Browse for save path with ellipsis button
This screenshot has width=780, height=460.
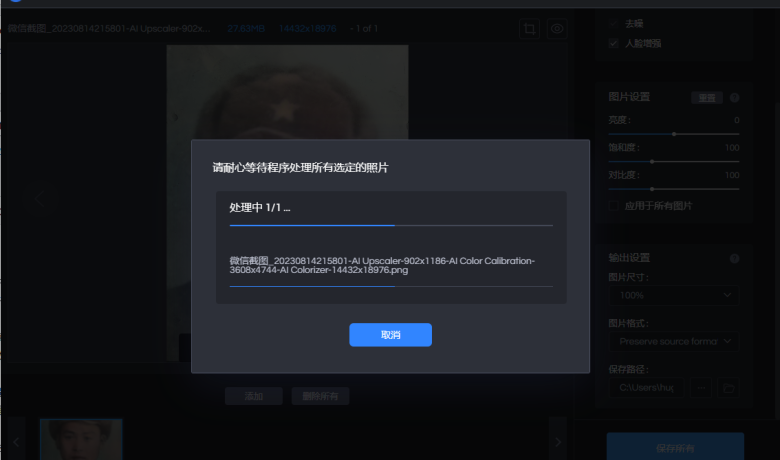pyautogui.click(x=701, y=387)
